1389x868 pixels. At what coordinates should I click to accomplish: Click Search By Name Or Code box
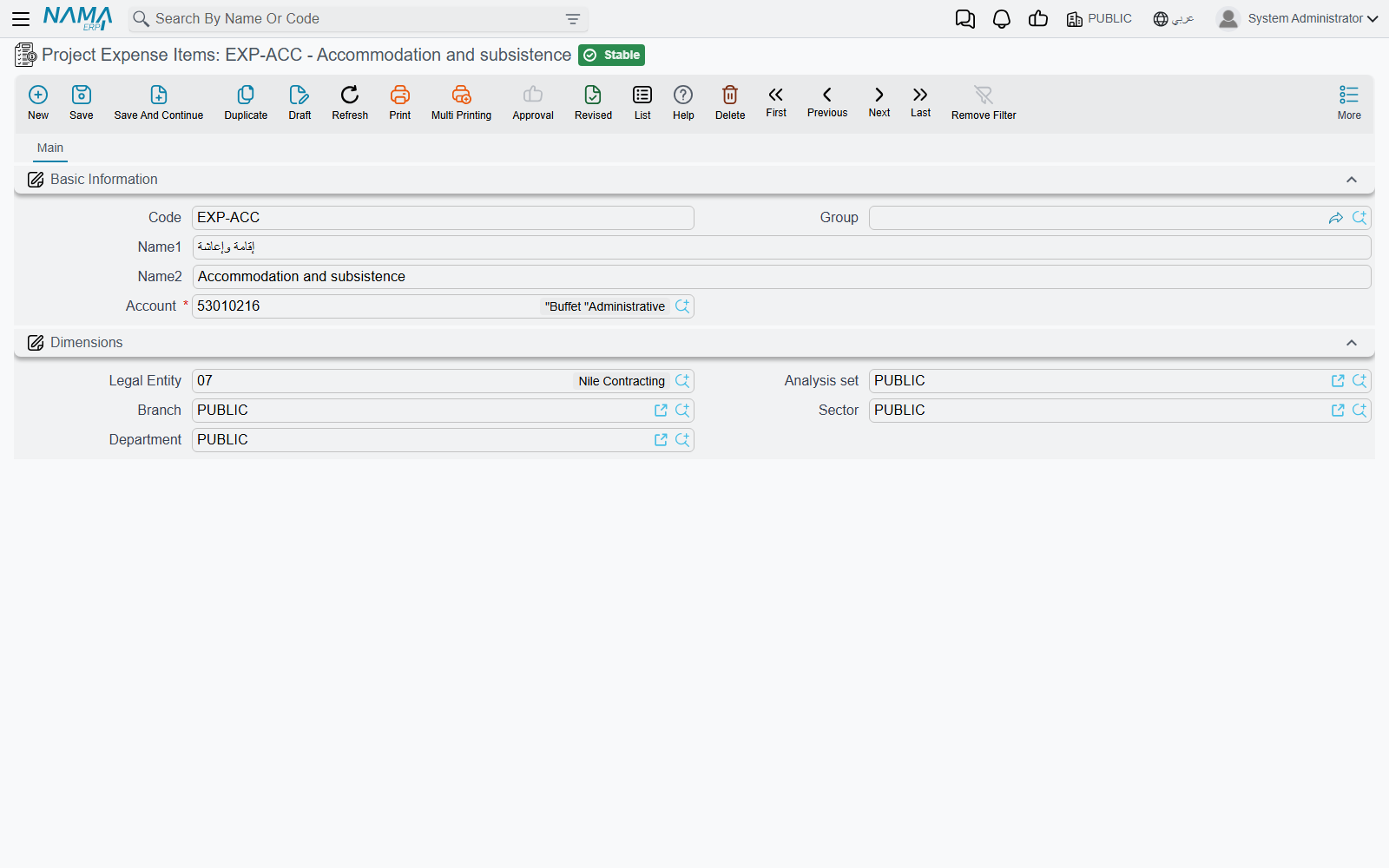click(x=356, y=19)
